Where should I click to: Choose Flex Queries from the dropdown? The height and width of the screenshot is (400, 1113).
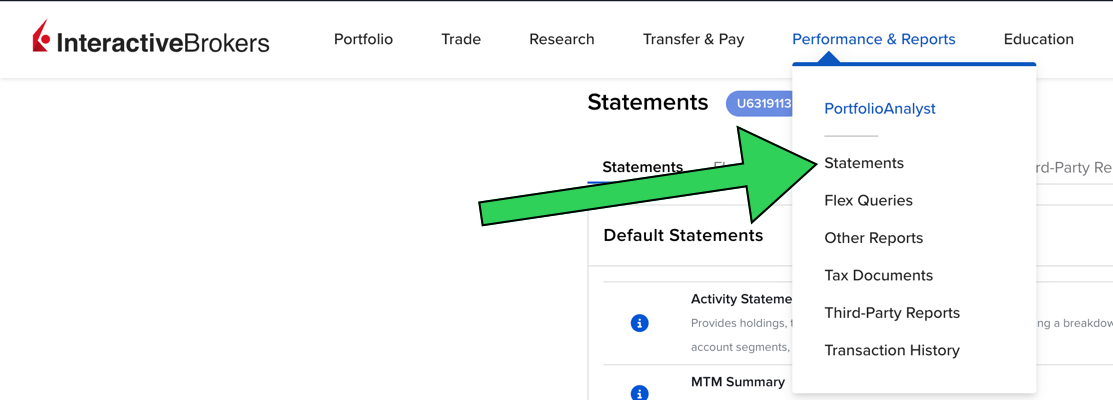[x=868, y=201]
